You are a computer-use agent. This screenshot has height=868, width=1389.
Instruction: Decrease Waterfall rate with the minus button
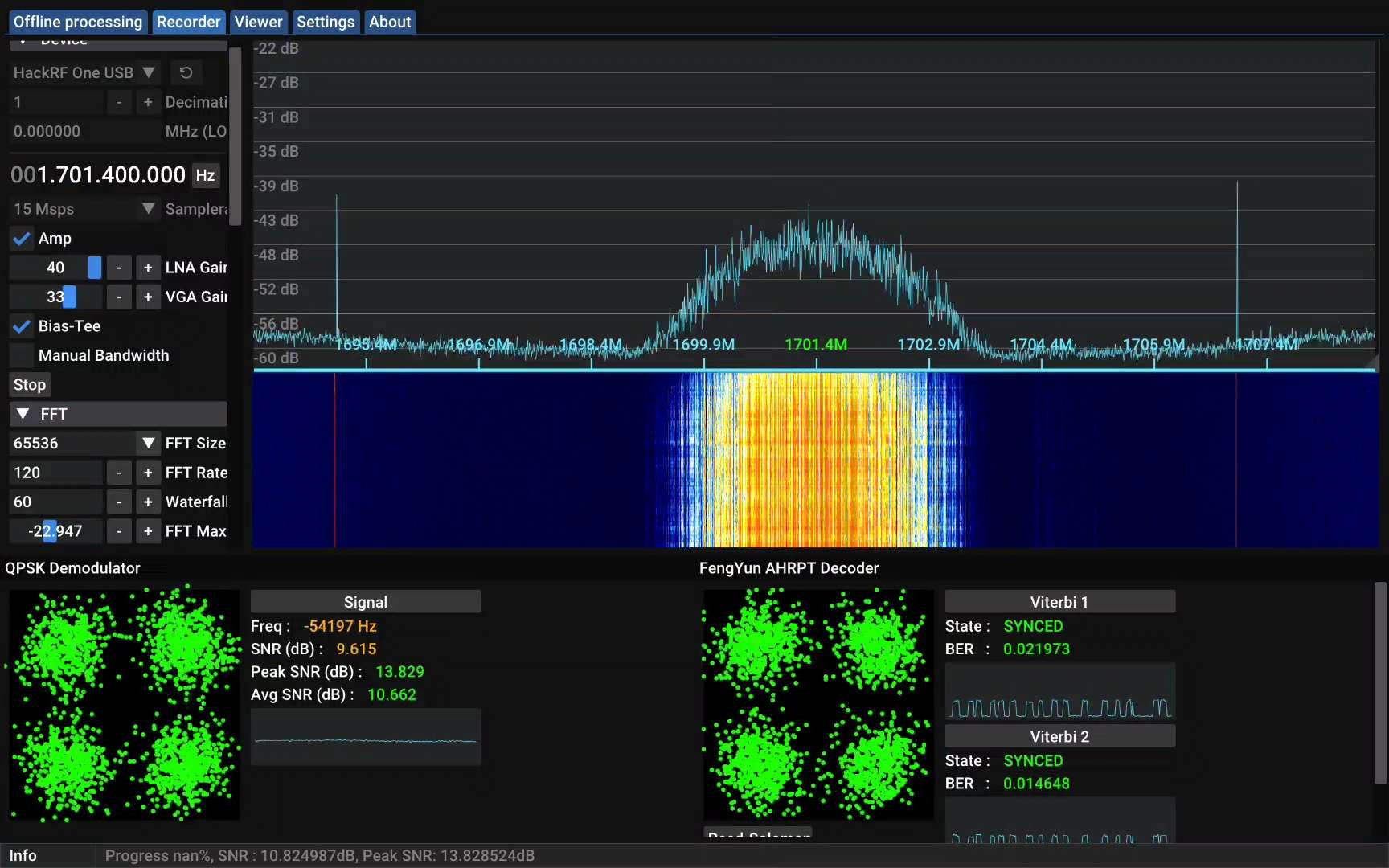point(119,502)
